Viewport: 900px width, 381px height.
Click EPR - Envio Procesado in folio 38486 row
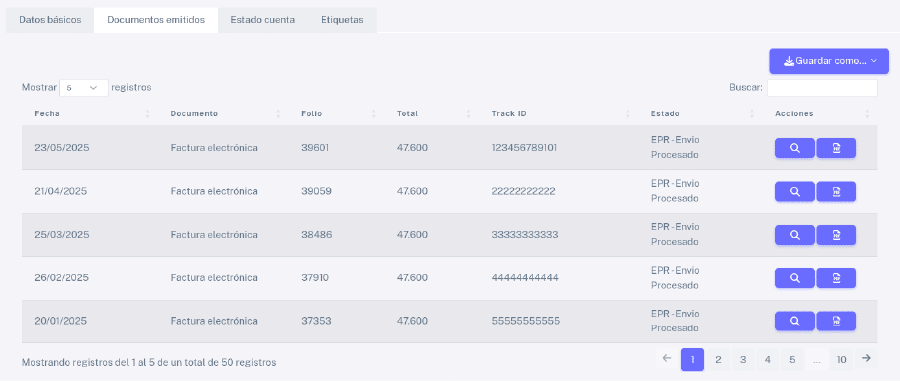pyautogui.click(x=675, y=235)
